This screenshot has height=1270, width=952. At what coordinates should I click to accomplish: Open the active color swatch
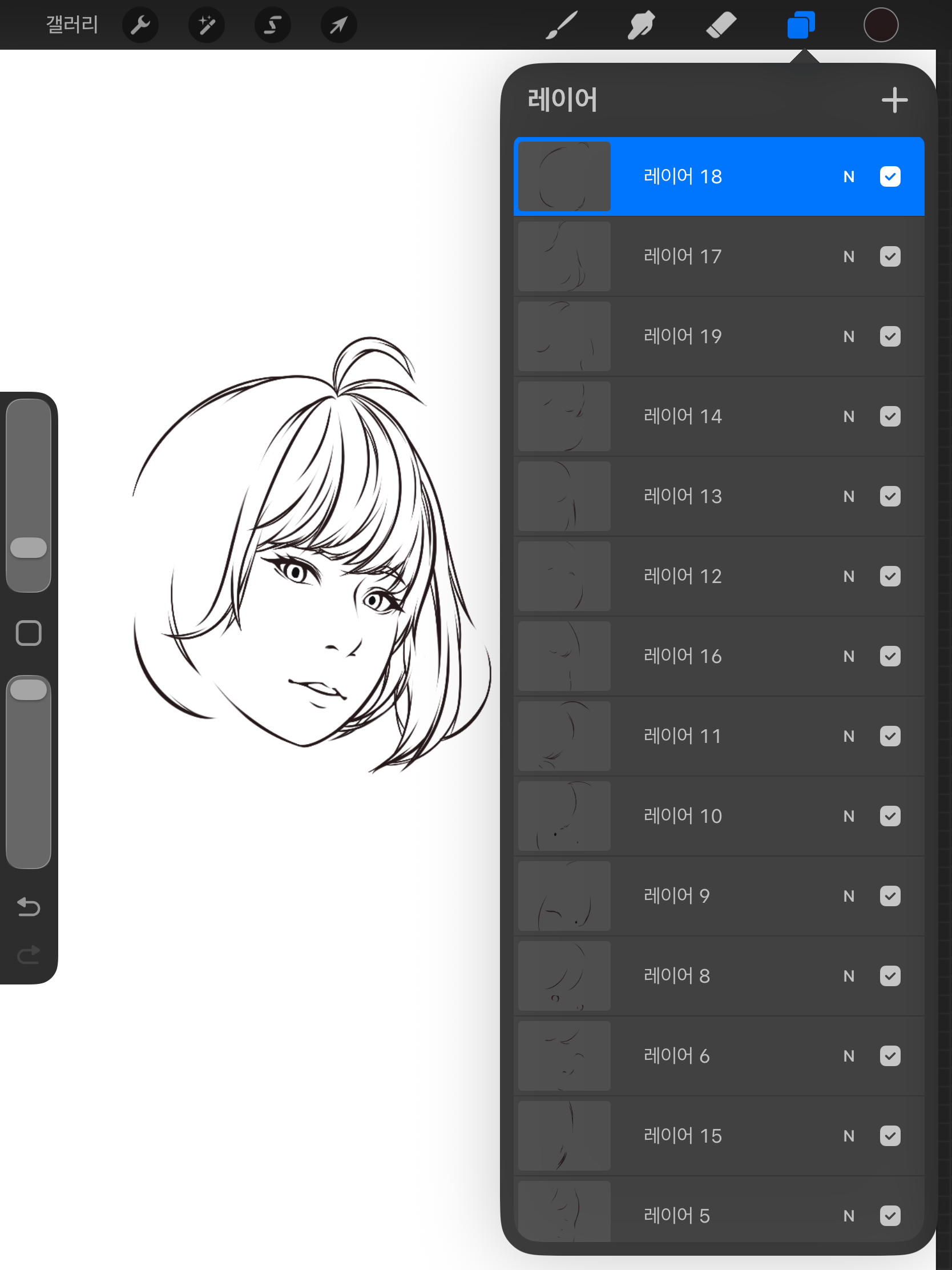pos(880,25)
